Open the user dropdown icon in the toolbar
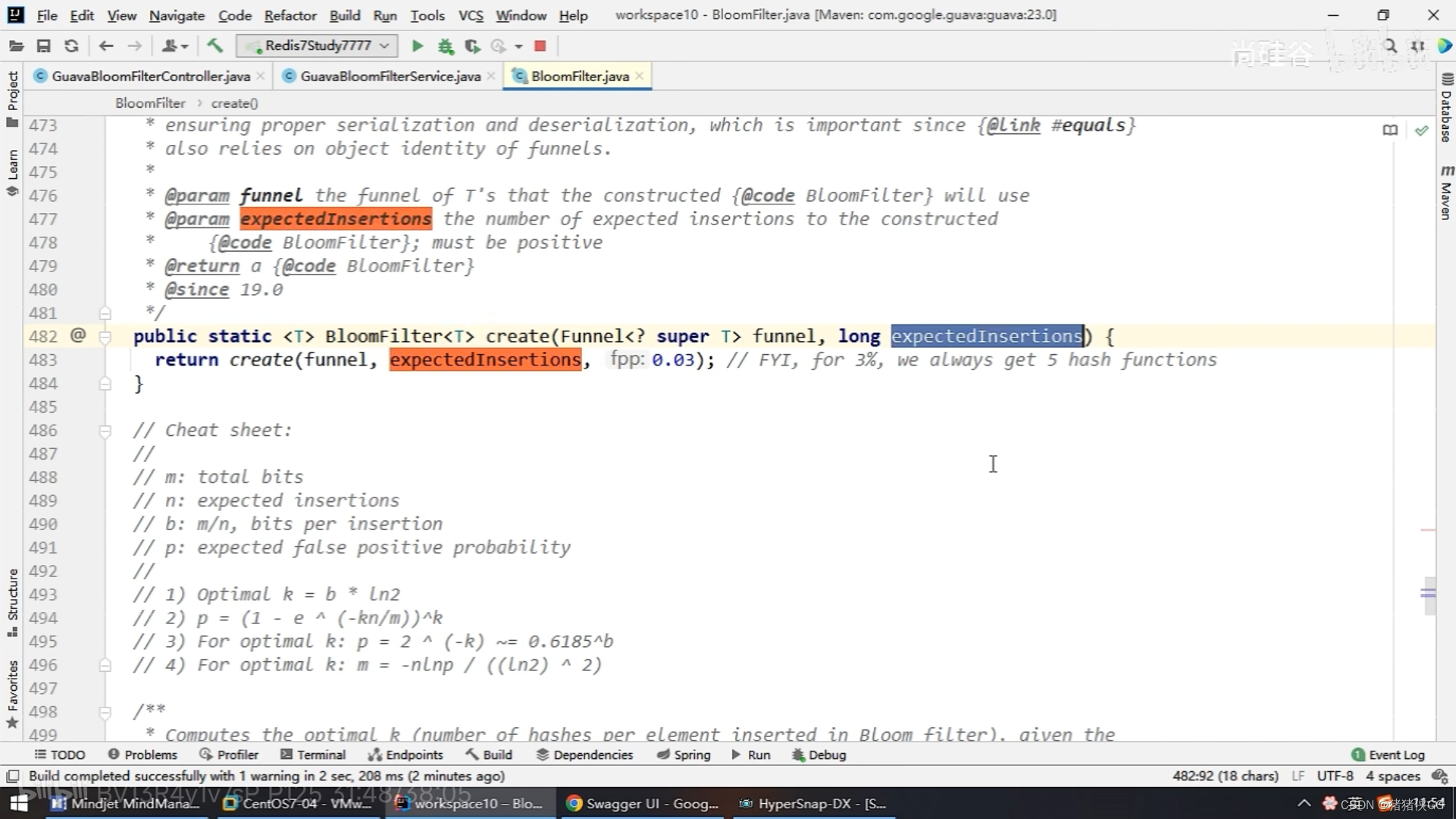1456x819 pixels. click(175, 46)
